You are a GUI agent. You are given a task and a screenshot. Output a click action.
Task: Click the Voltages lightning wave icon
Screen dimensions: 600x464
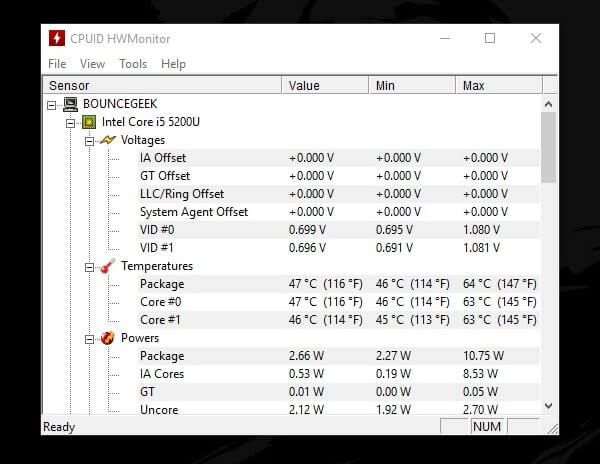[x=108, y=140]
